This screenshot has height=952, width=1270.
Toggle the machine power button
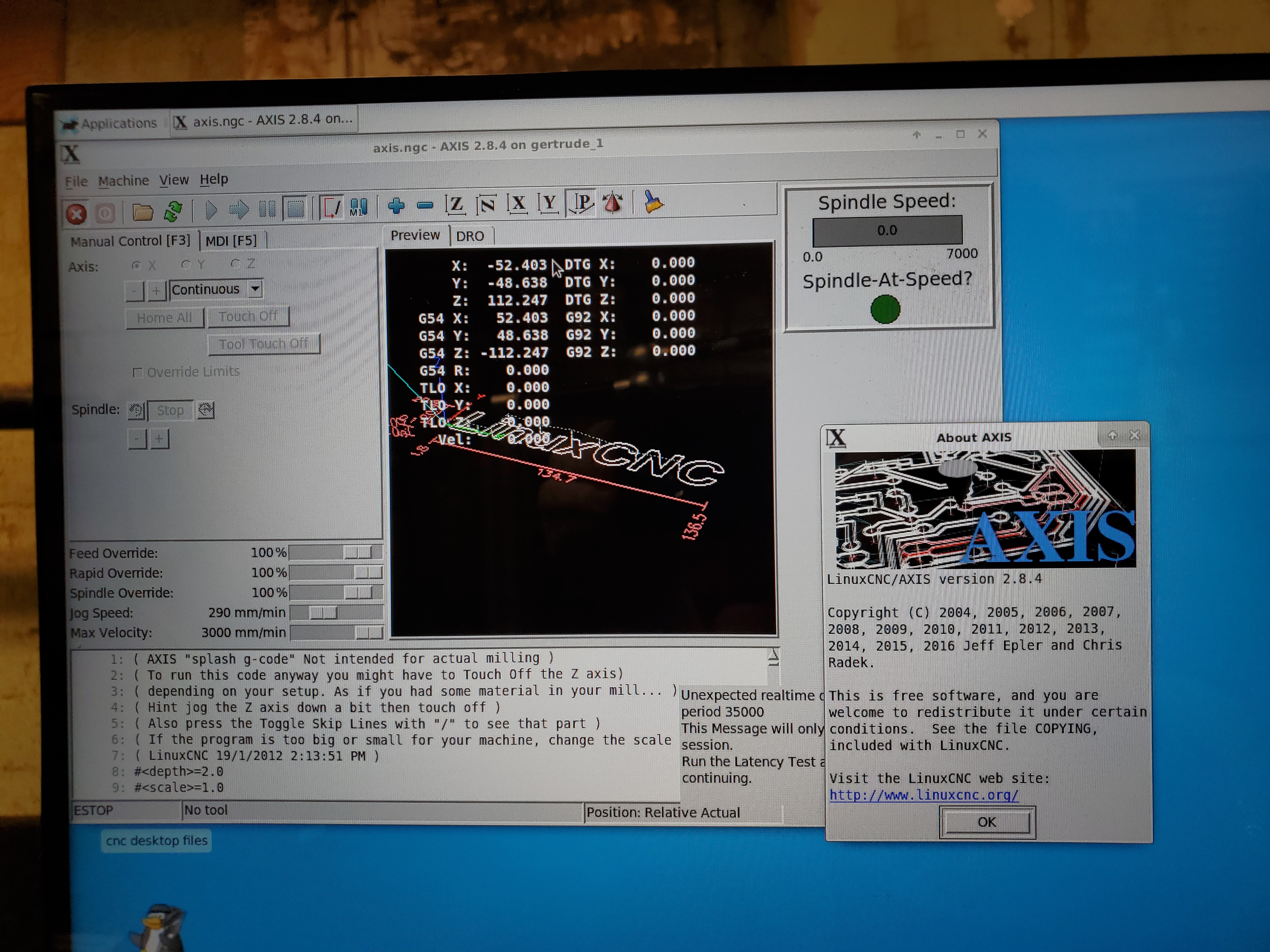pyautogui.click(x=105, y=213)
